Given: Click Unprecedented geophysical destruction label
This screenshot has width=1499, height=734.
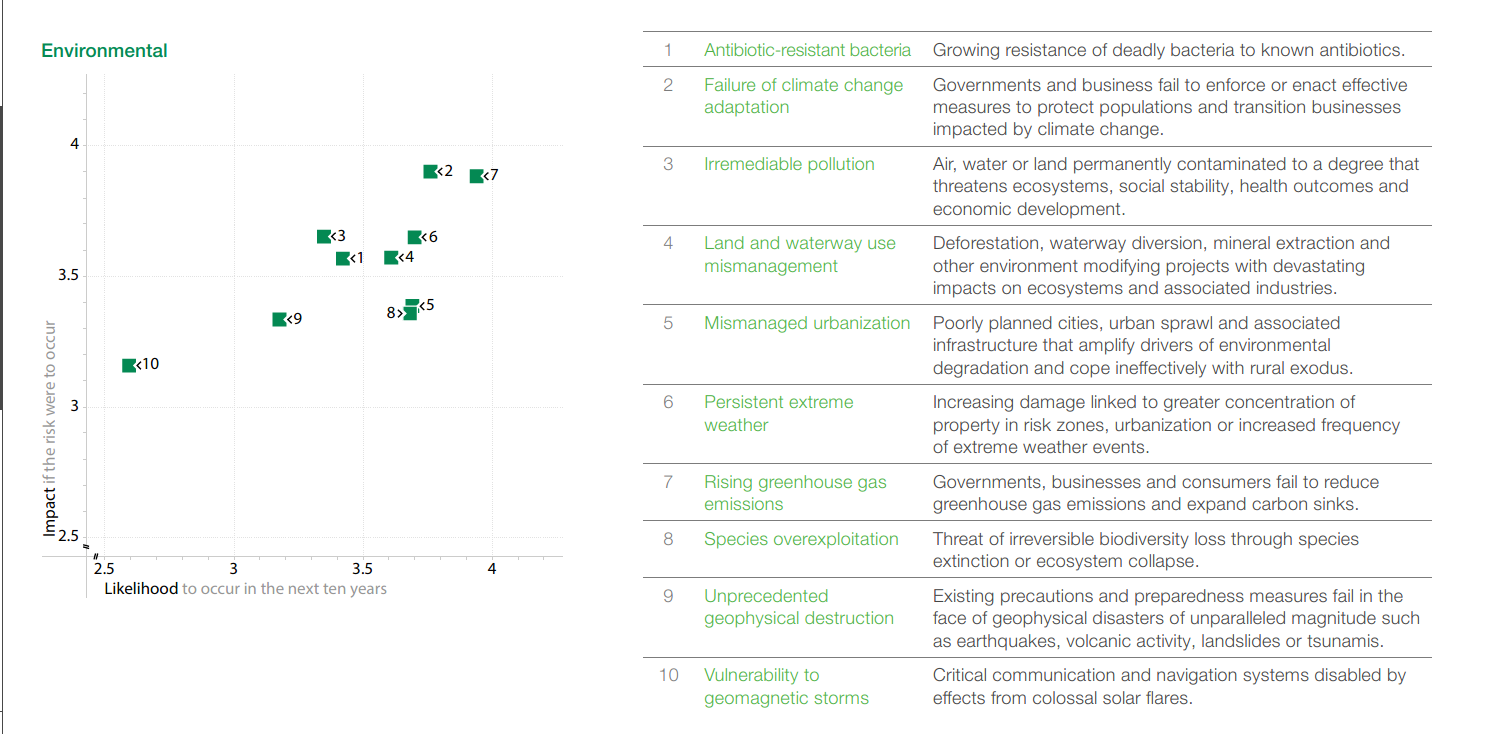Looking at the screenshot, I should click(799, 607).
